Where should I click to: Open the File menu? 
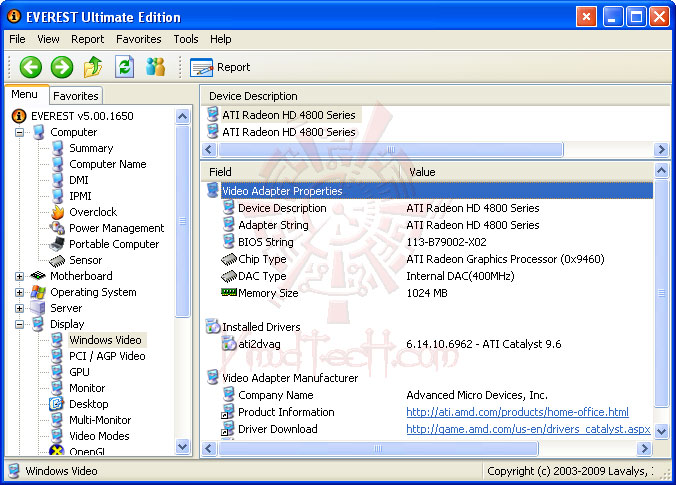17,39
